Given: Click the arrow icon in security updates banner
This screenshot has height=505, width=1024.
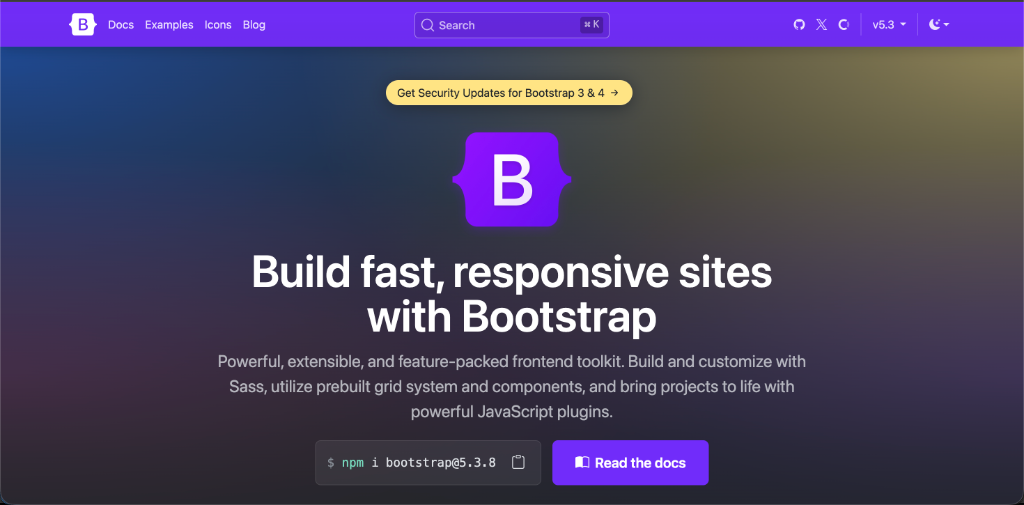Looking at the screenshot, I should pyautogui.click(x=615, y=93).
